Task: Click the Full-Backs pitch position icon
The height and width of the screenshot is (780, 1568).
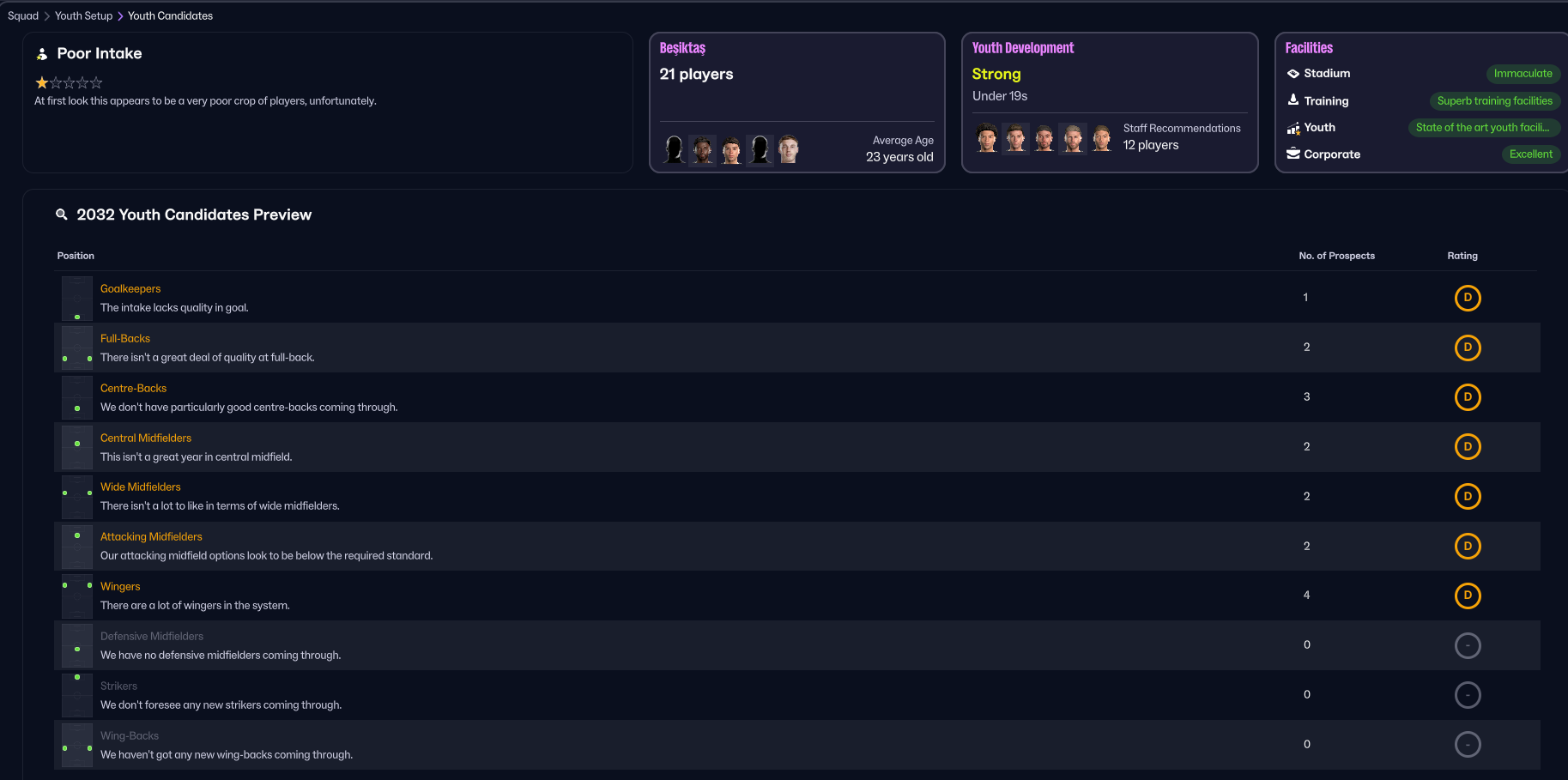Action: pos(77,348)
